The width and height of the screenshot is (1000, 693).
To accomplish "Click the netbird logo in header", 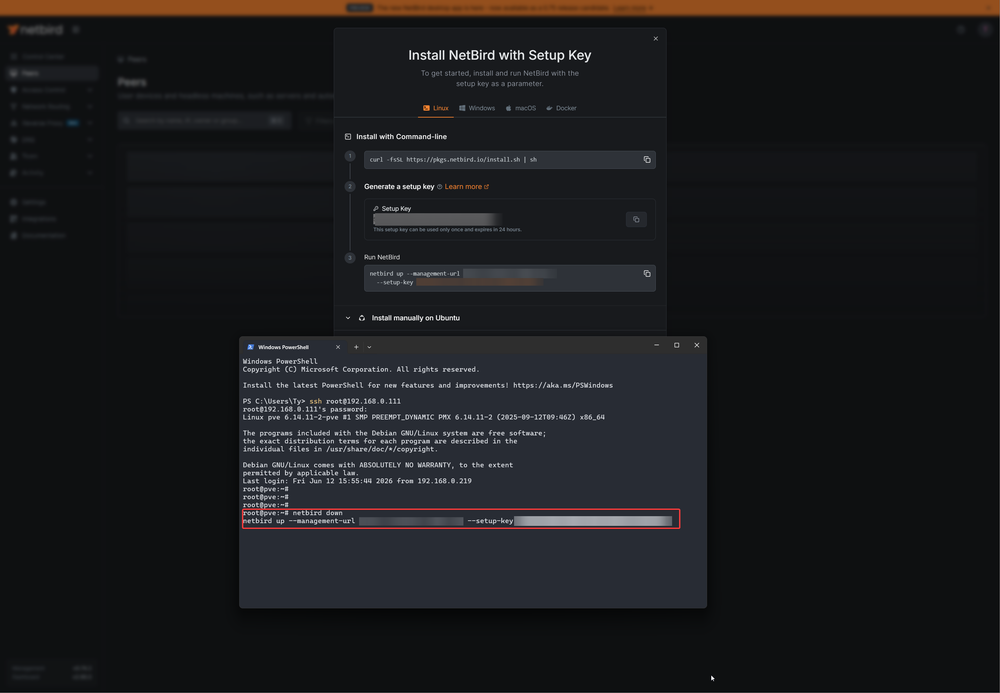I will click(35, 30).
